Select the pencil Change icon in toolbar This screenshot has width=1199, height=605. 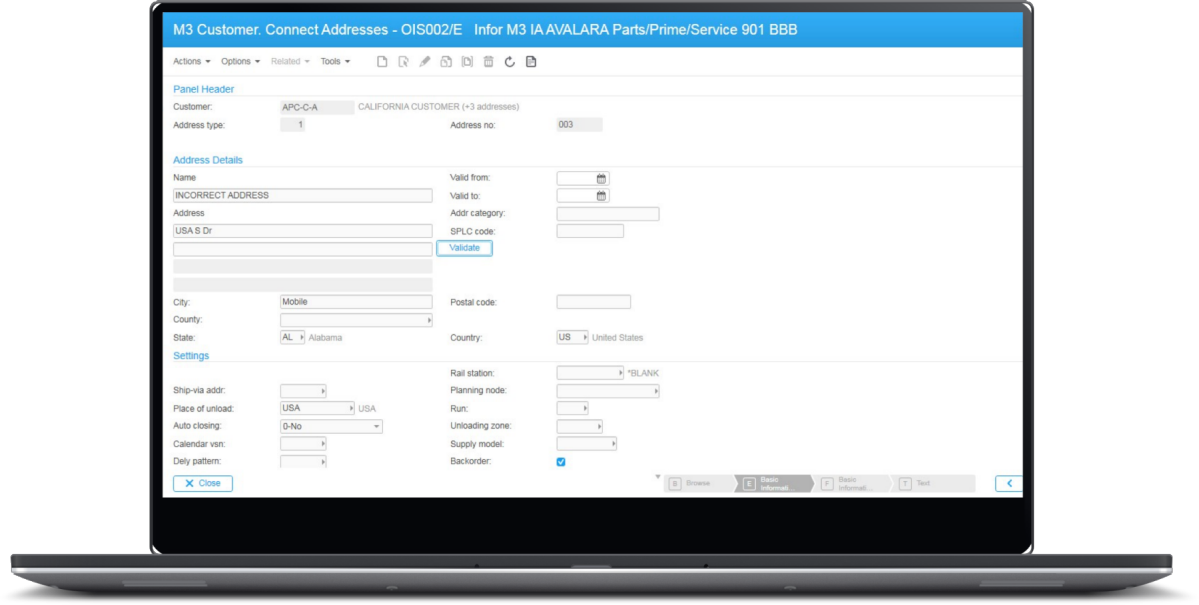(426, 62)
